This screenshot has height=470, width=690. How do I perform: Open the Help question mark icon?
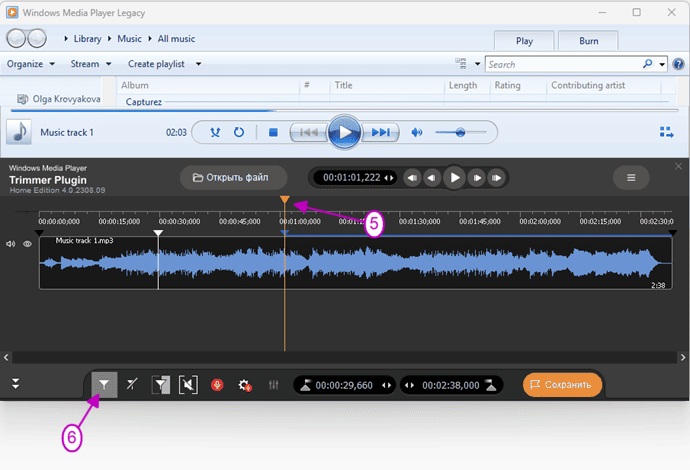pyautogui.click(x=679, y=64)
